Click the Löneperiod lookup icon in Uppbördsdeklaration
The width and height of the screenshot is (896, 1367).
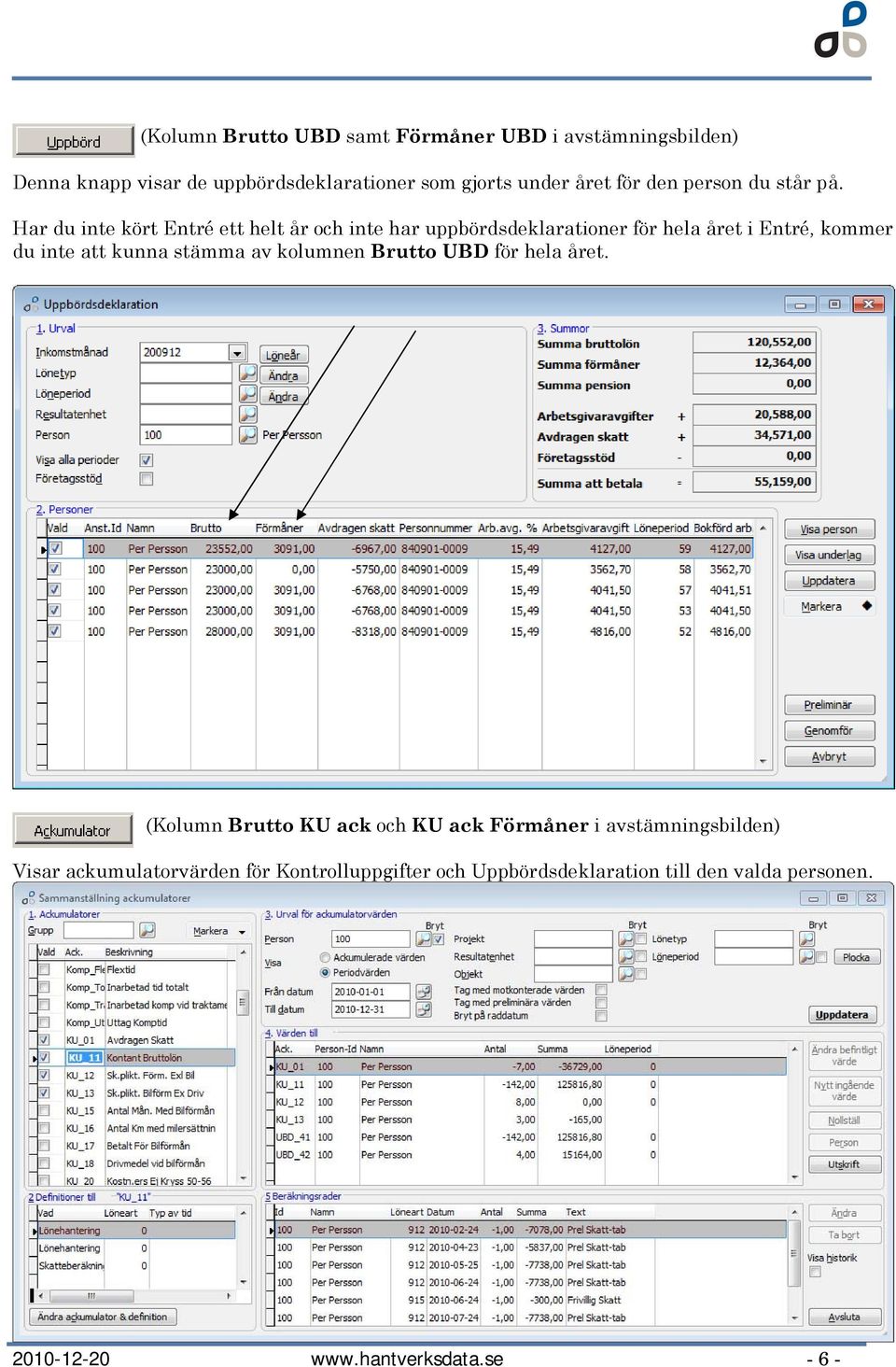247,393
